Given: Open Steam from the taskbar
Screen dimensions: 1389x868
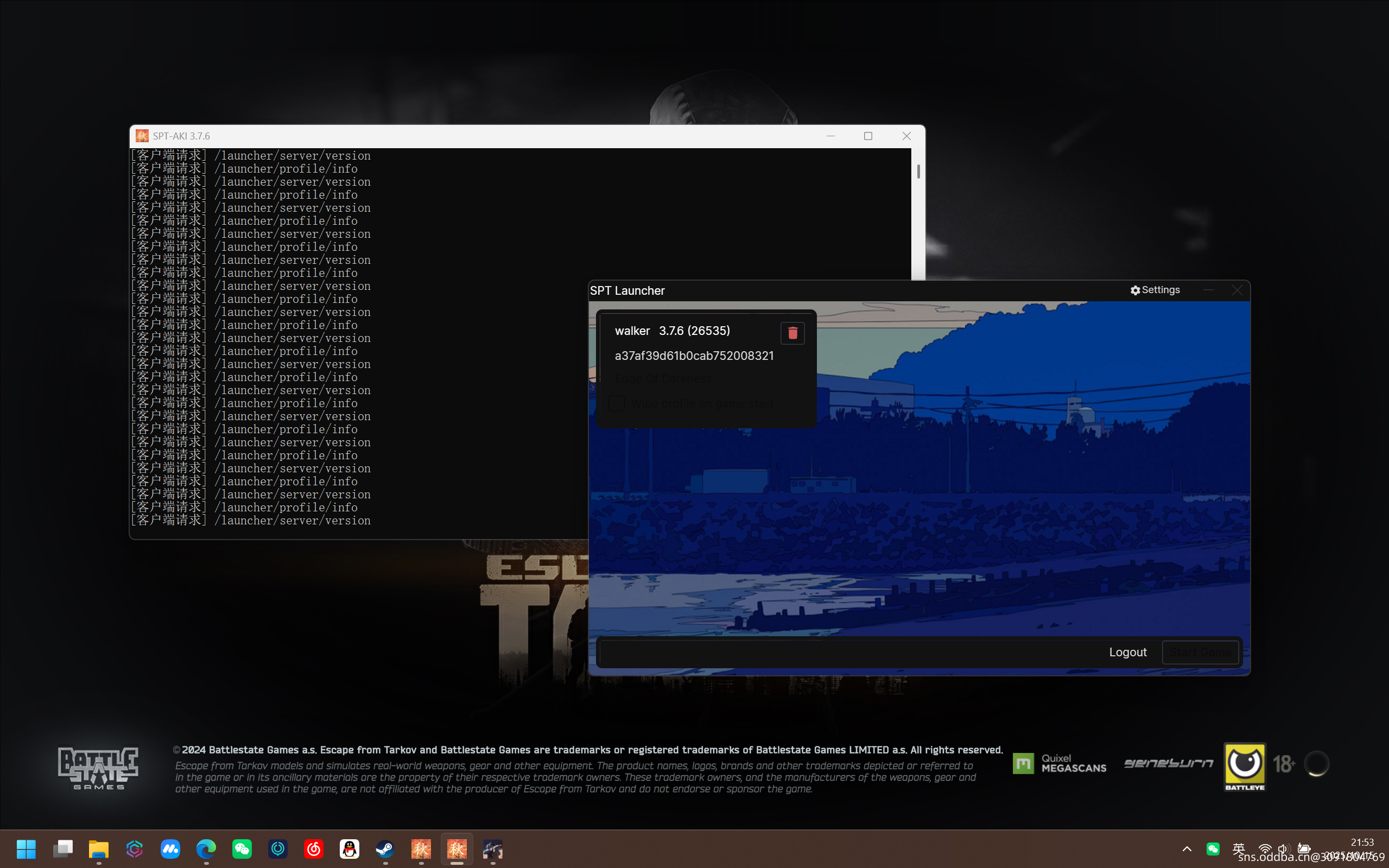Looking at the screenshot, I should tap(385, 848).
